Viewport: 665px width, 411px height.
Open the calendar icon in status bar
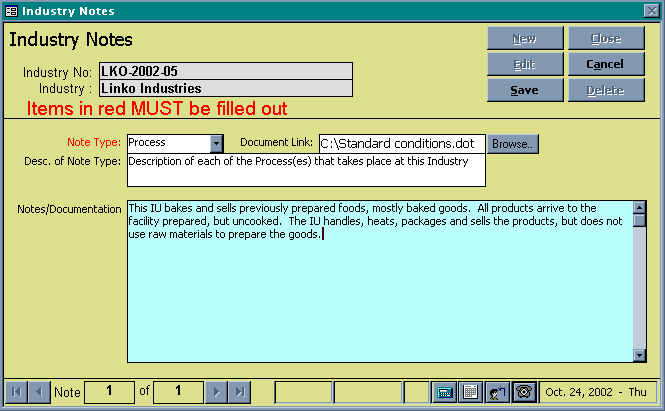pos(470,392)
